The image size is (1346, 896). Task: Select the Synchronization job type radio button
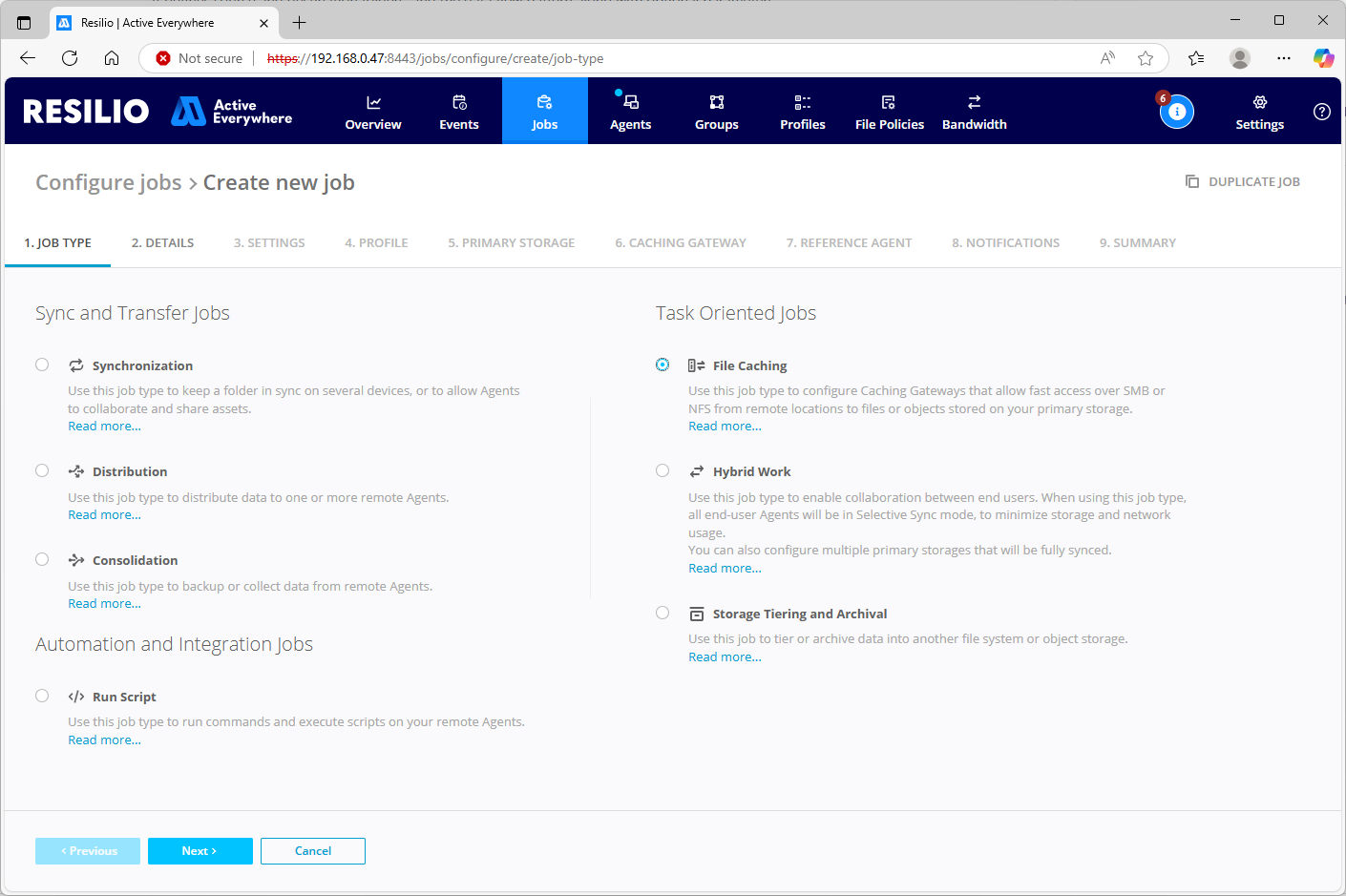[42, 364]
